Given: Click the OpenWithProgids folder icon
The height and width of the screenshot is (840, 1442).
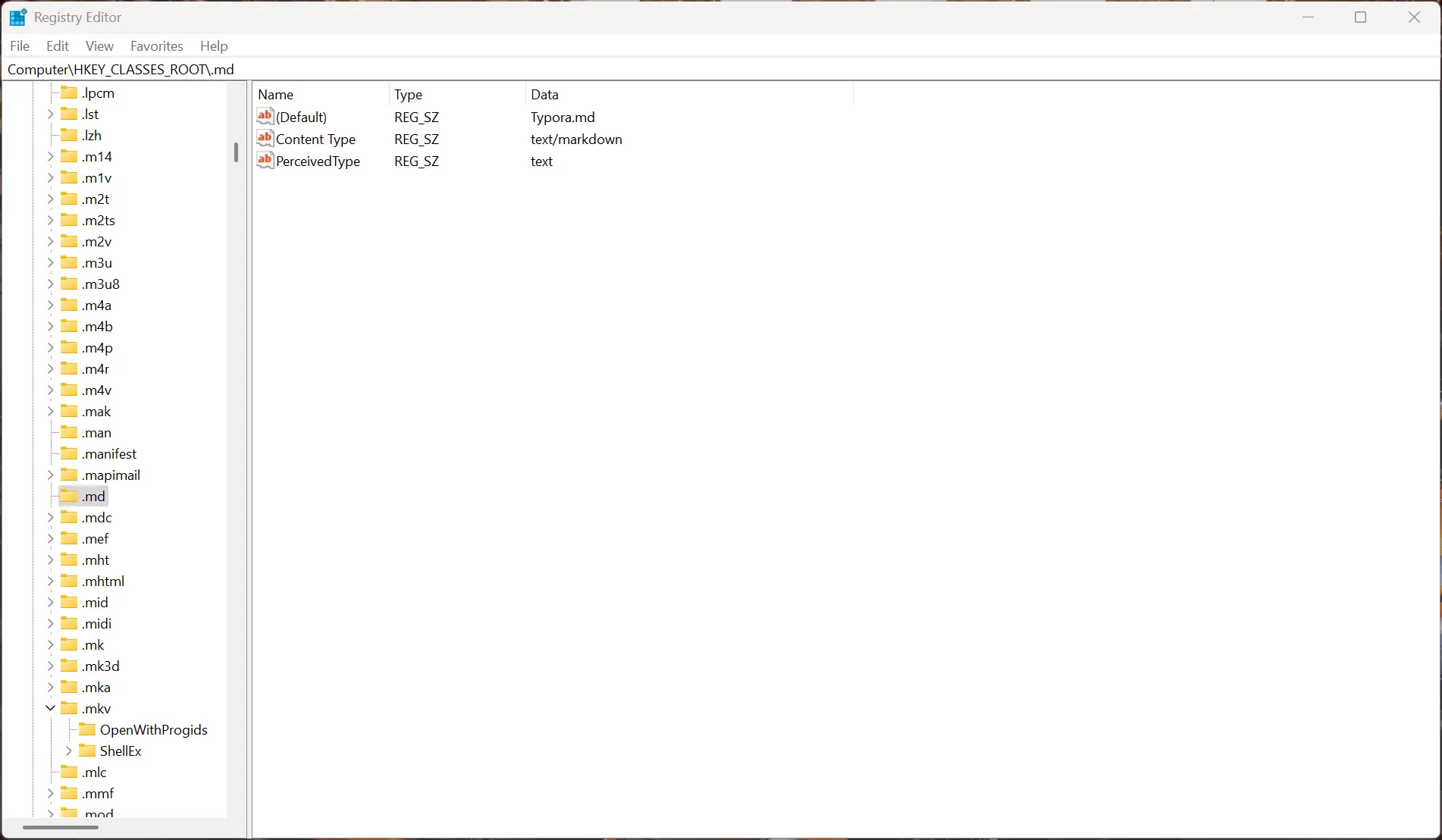Looking at the screenshot, I should pyautogui.click(x=88, y=729).
